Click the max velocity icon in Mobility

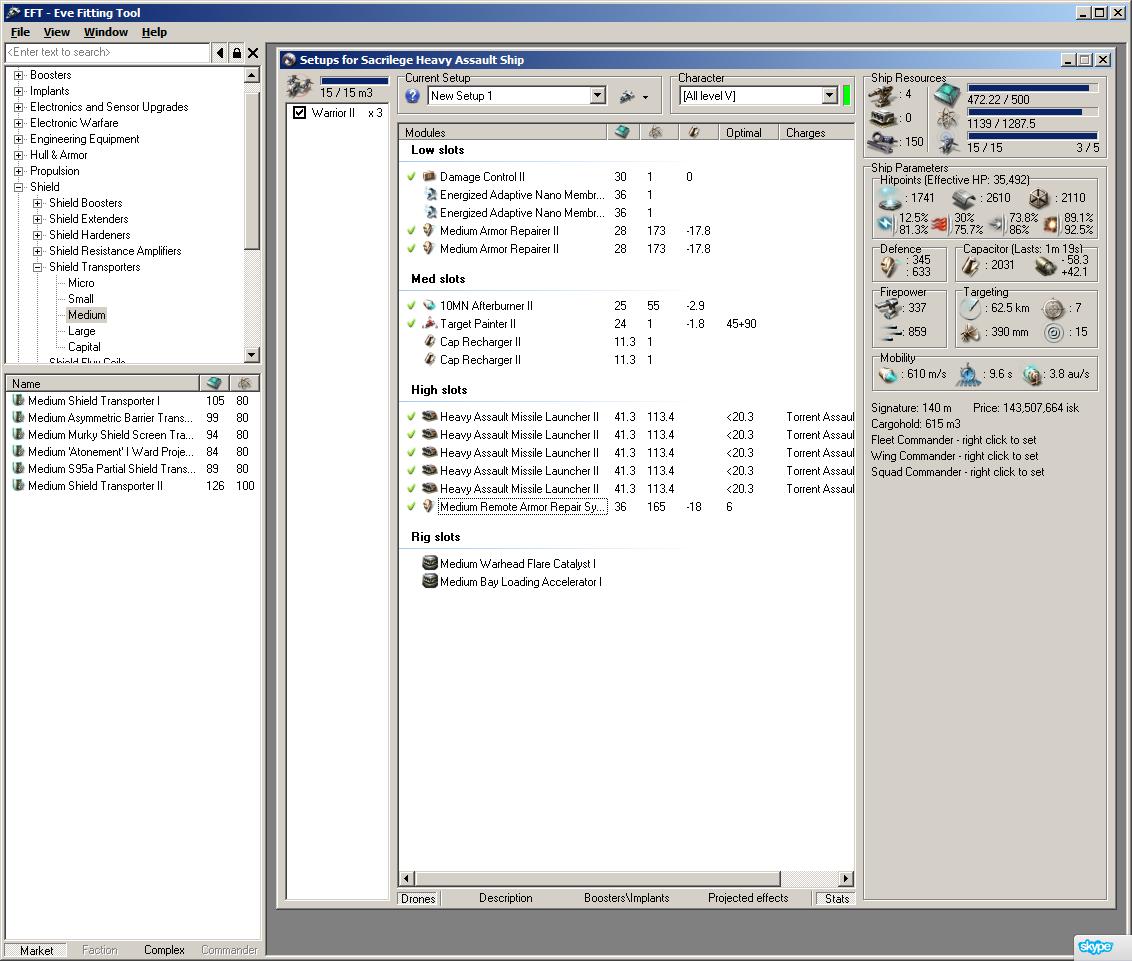[x=887, y=374]
